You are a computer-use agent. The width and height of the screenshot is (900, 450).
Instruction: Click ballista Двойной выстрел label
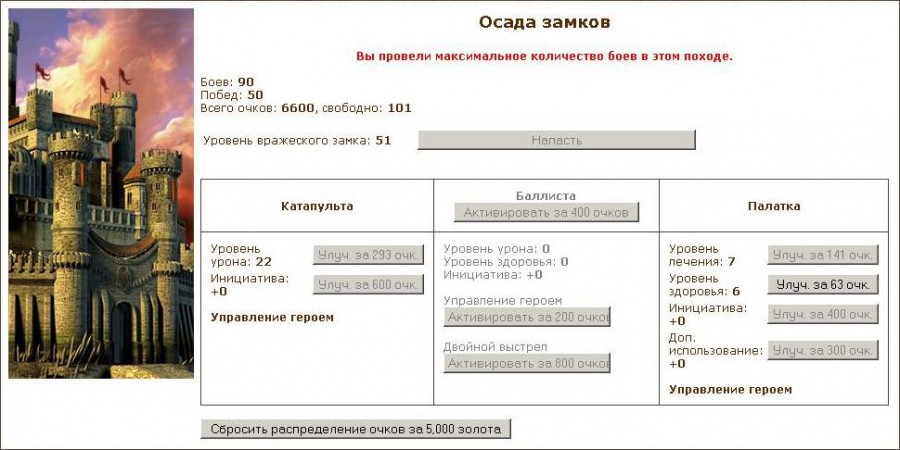(x=495, y=347)
